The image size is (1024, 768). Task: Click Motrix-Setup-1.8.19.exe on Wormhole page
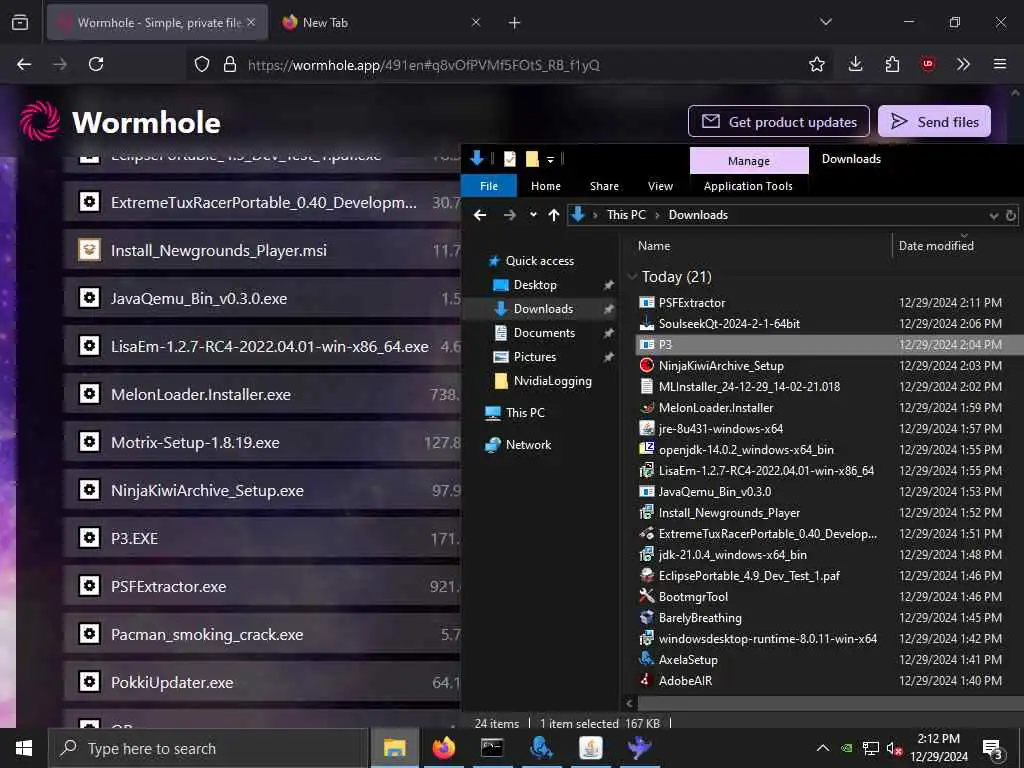point(195,442)
